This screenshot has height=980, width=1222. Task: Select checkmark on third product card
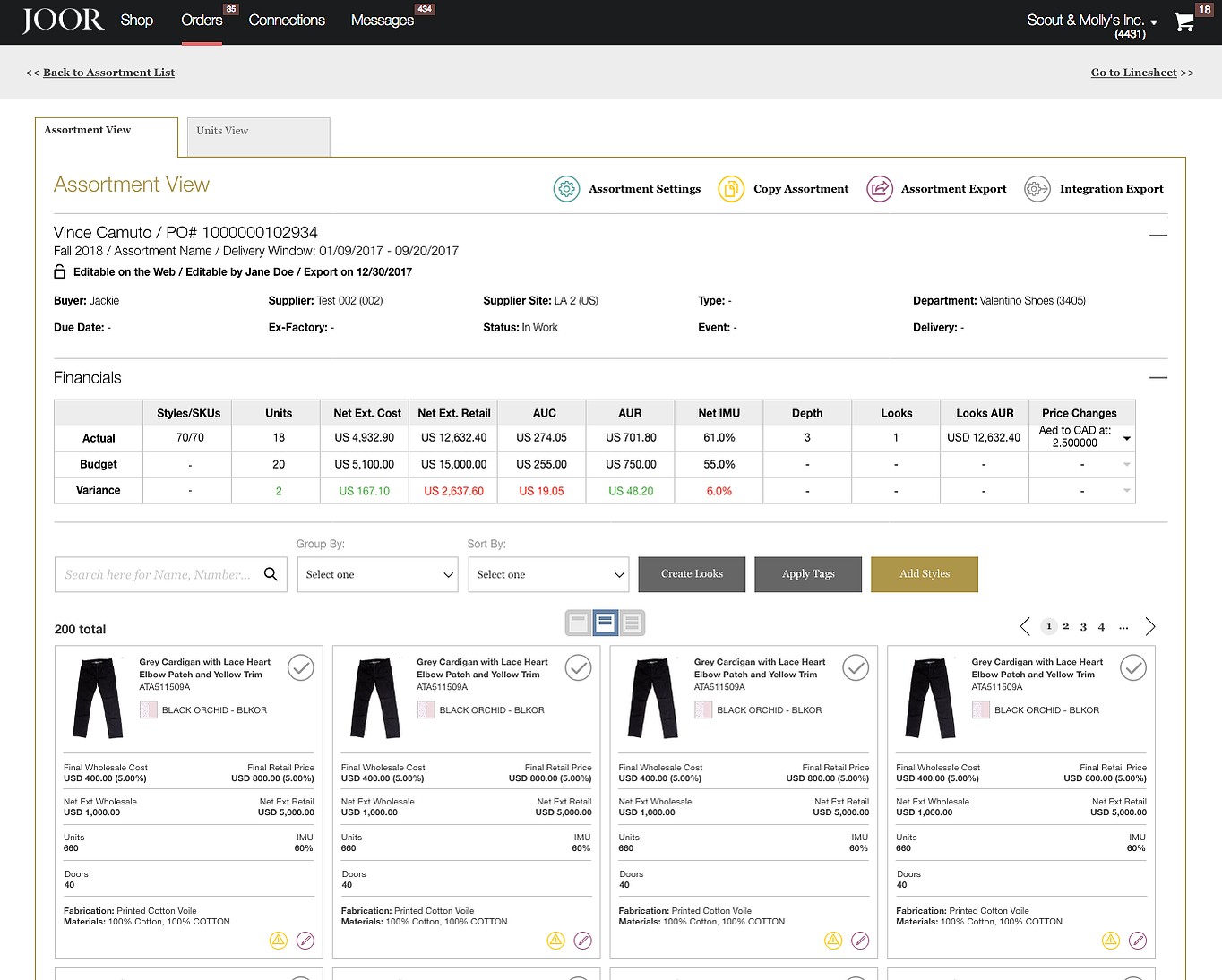[856, 667]
